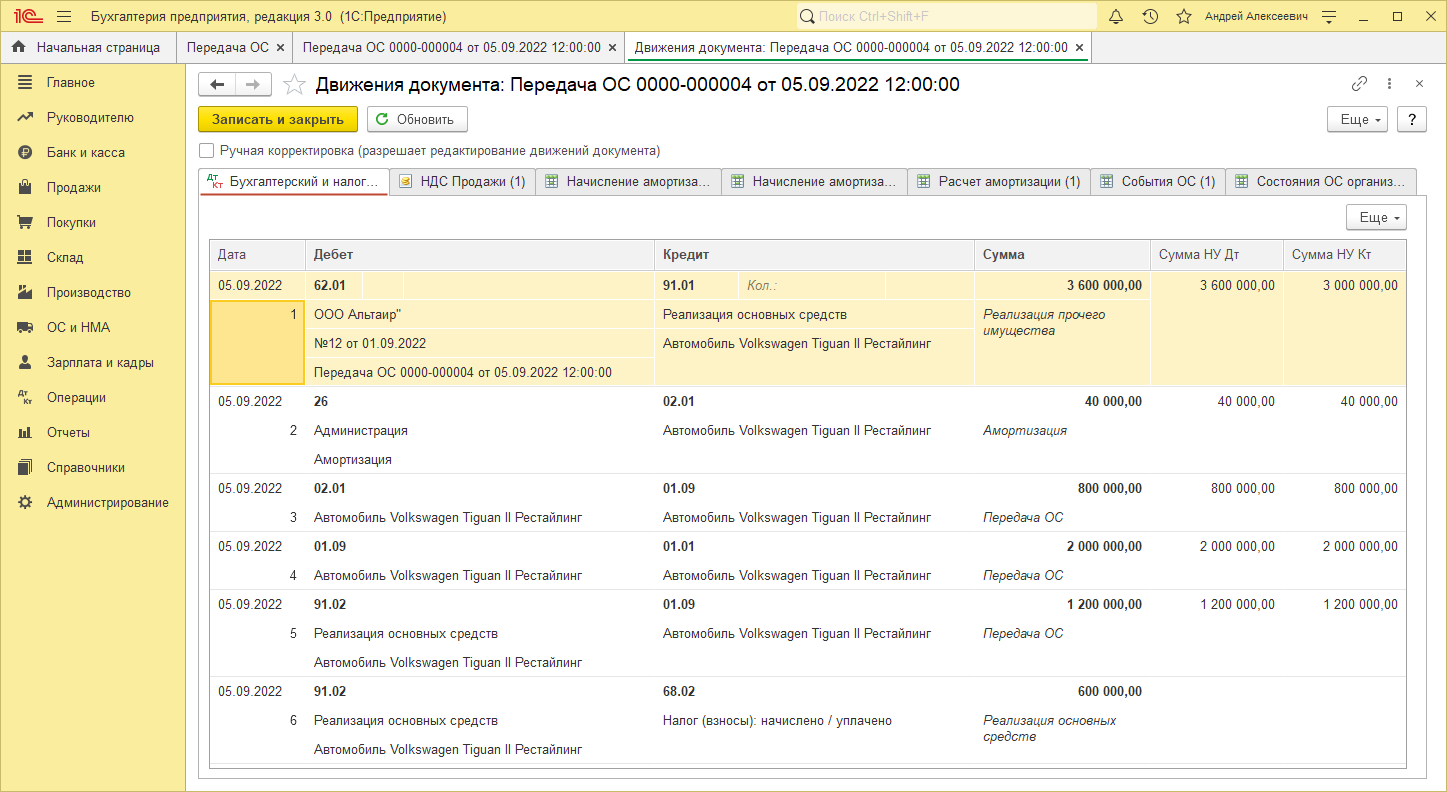Click the Дебет column header

click(479, 255)
